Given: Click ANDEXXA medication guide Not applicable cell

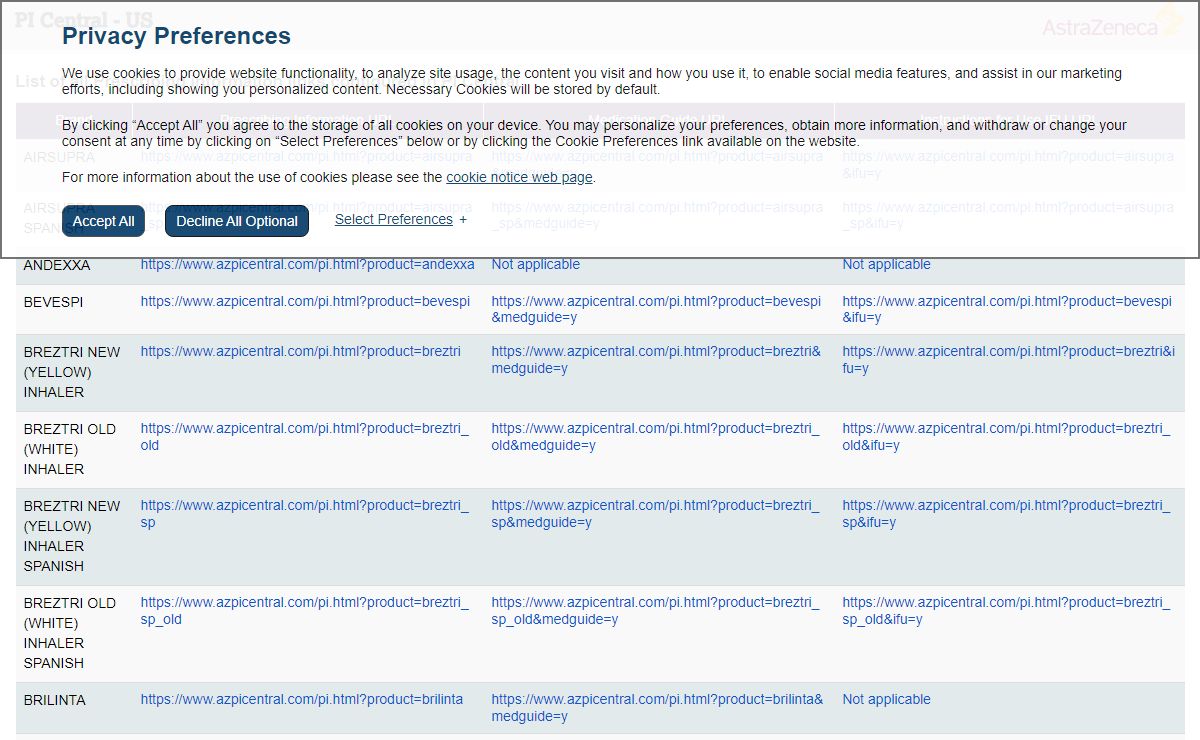Looking at the screenshot, I should point(535,265).
